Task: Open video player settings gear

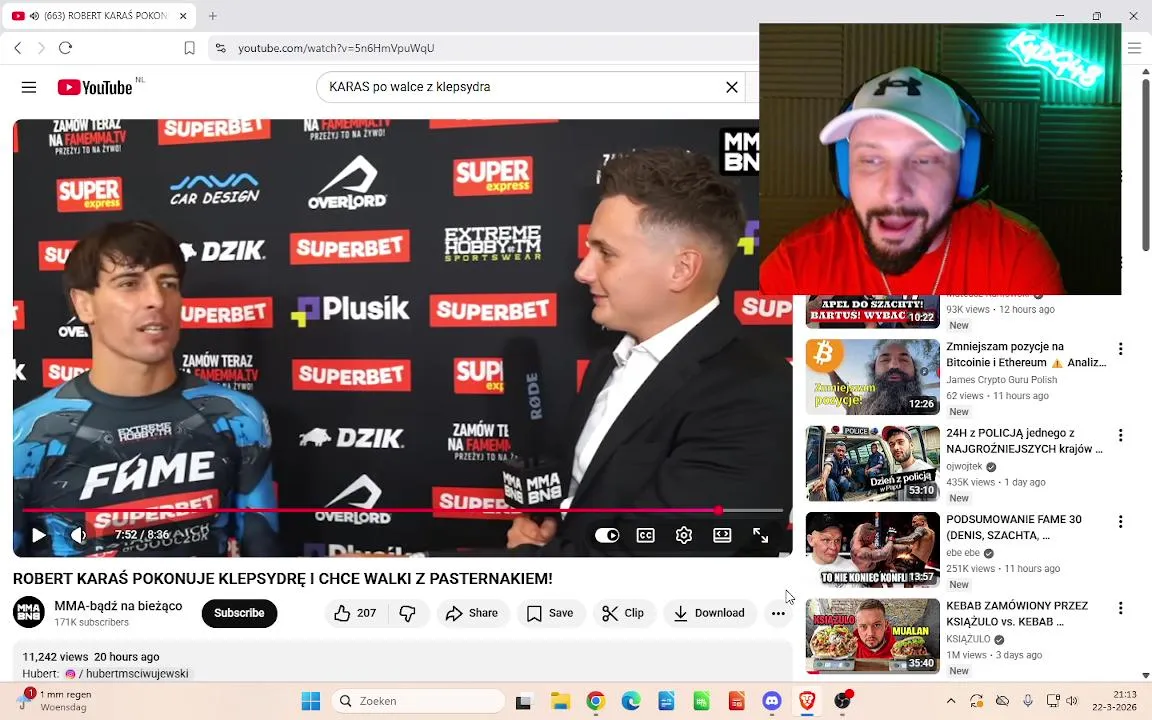Action: coord(683,535)
